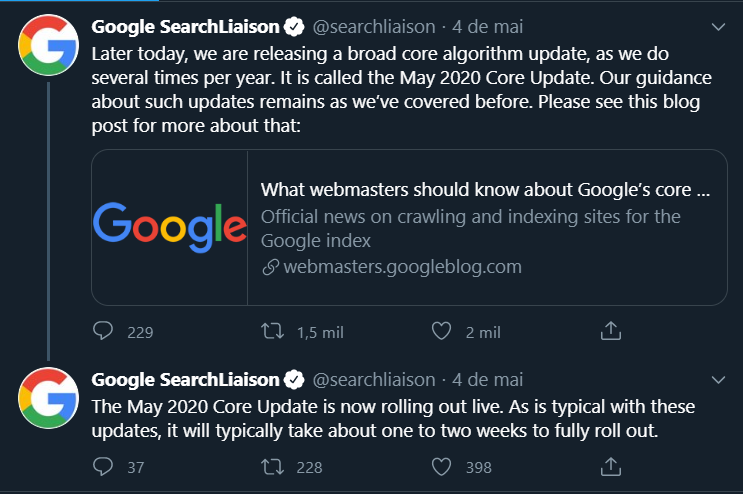Viewport: 743px width, 496px height.
Task: Like the tweet with 398 likes
Action: point(441,466)
